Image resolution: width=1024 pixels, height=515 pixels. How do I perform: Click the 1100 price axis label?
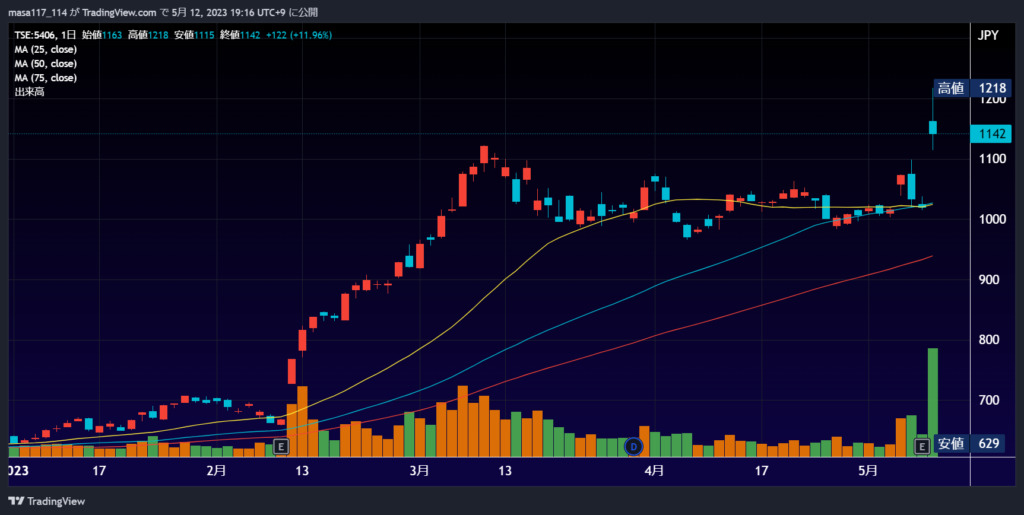click(x=992, y=159)
